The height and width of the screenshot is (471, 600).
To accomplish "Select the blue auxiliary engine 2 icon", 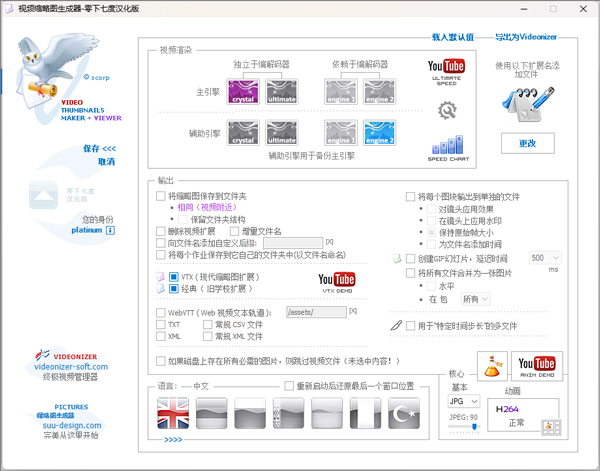I will tap(380, 133).
